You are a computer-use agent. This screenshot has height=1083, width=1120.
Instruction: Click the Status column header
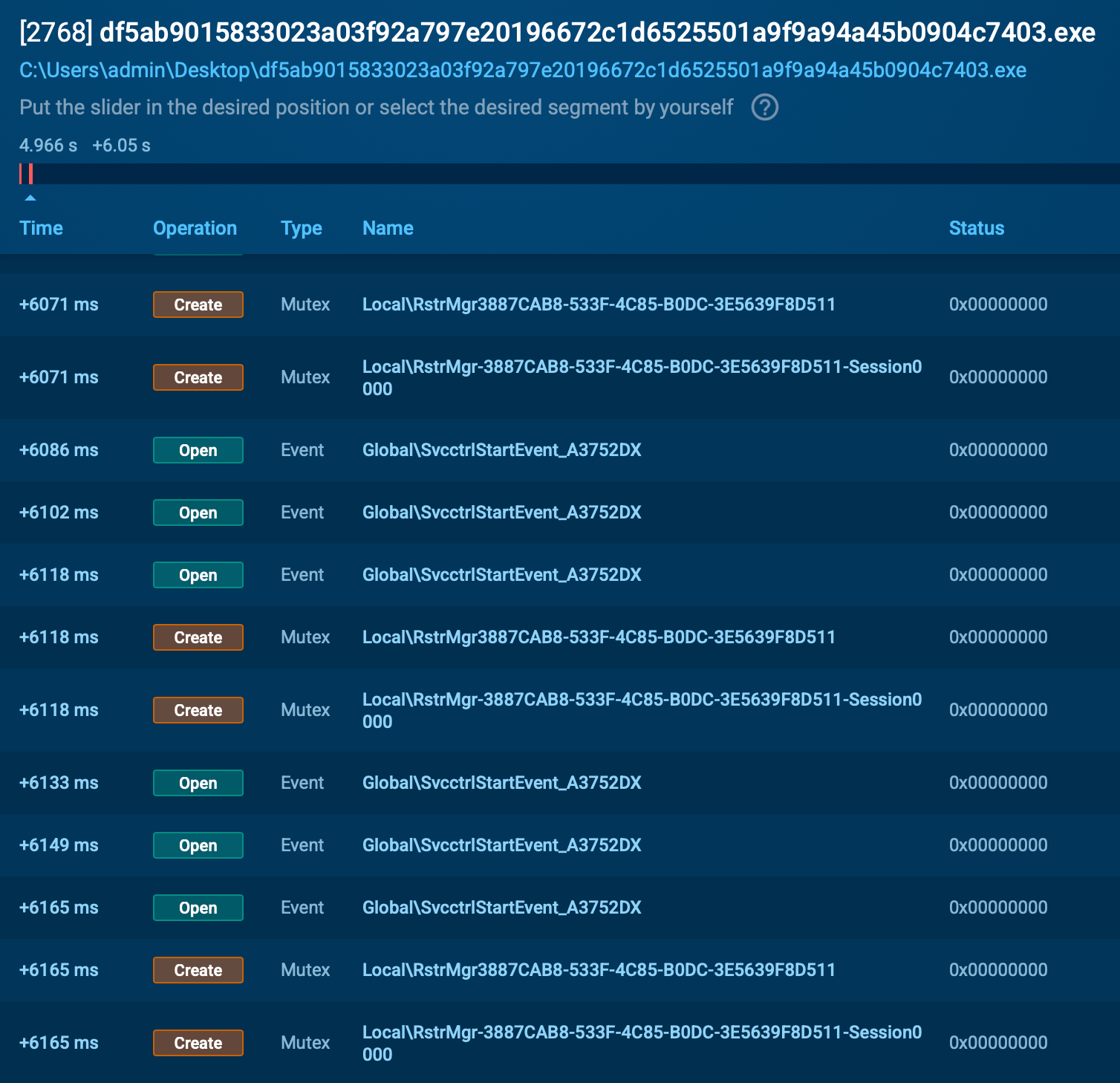[x=976, y=228]
